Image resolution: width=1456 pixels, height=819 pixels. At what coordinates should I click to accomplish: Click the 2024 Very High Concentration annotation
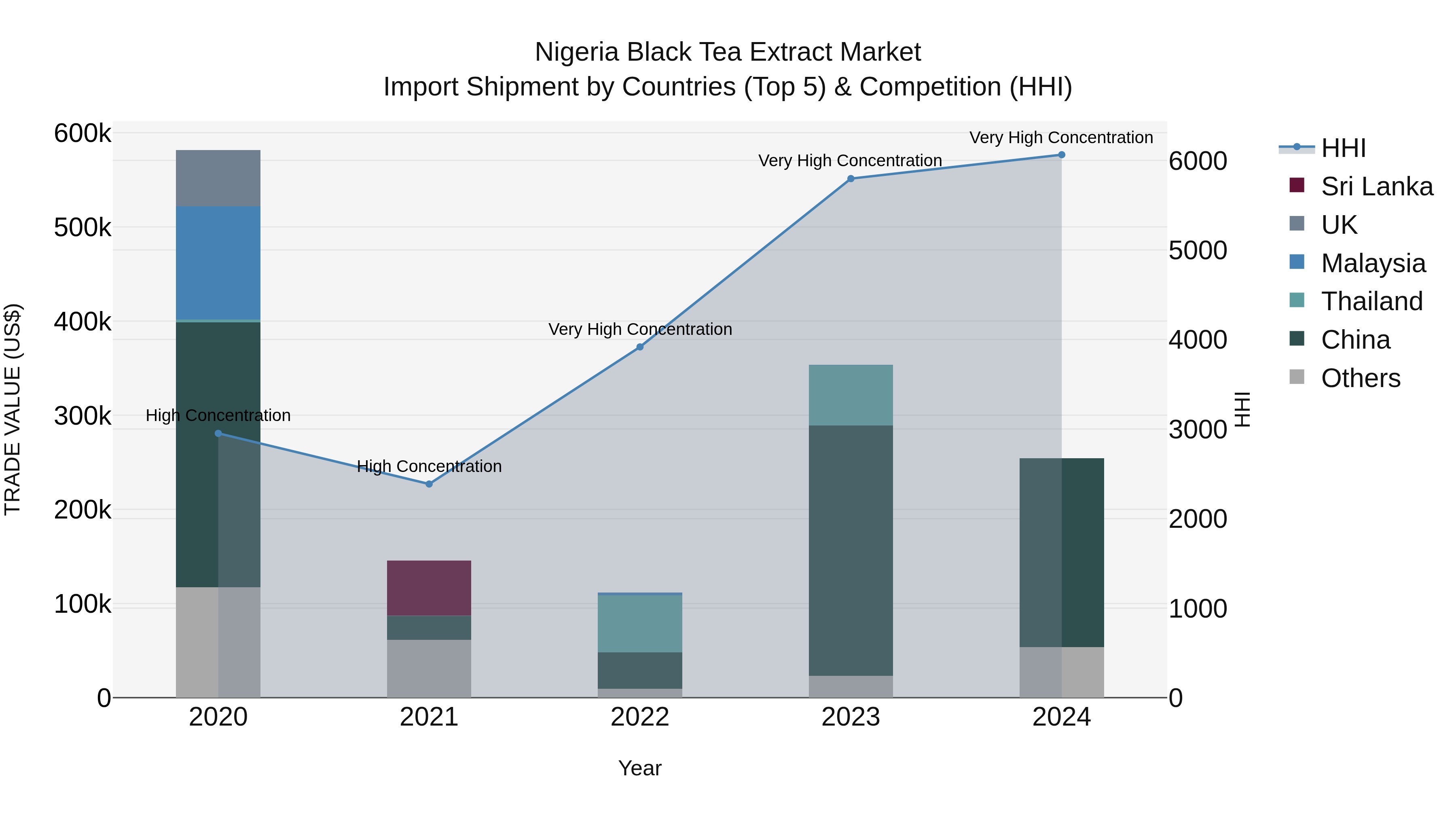1061,138
